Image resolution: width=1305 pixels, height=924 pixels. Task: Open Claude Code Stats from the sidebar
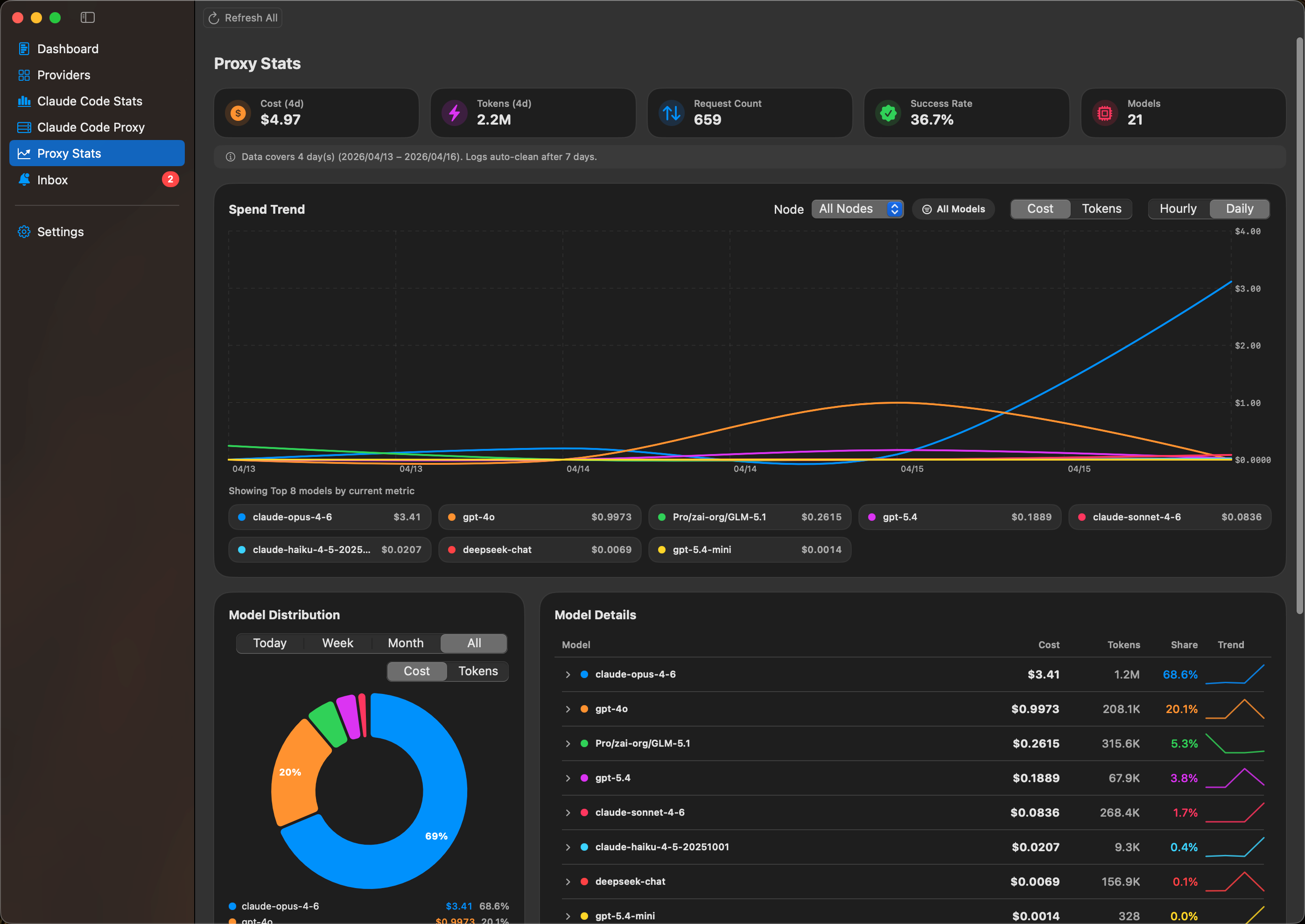tap(89, 101)
